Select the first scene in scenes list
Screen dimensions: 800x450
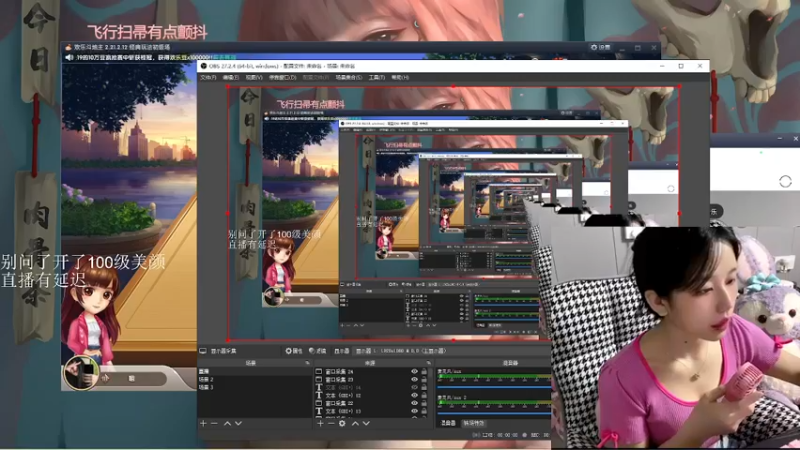tap(255, 371)
